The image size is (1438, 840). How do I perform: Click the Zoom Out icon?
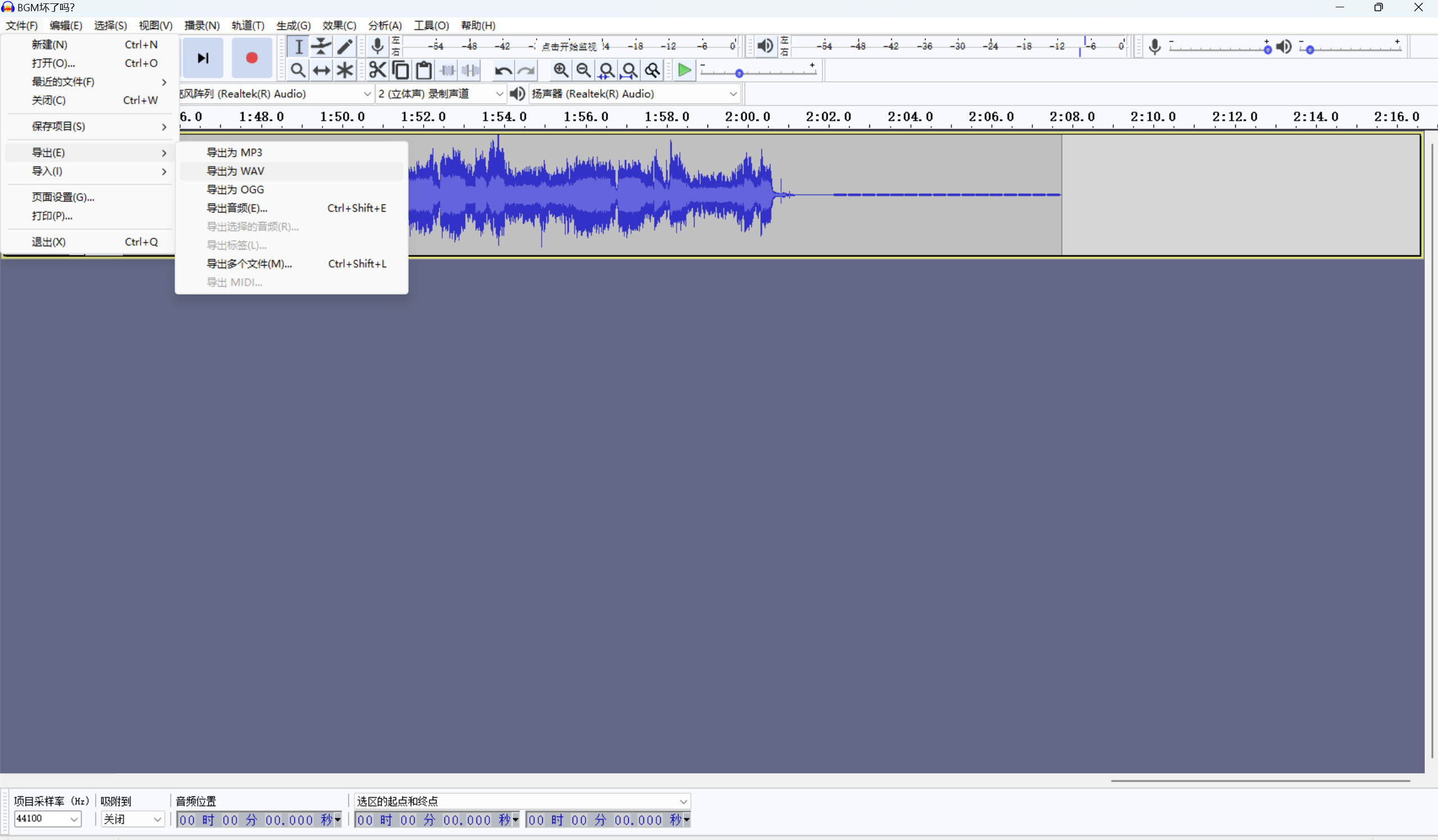tap(583, 70)
